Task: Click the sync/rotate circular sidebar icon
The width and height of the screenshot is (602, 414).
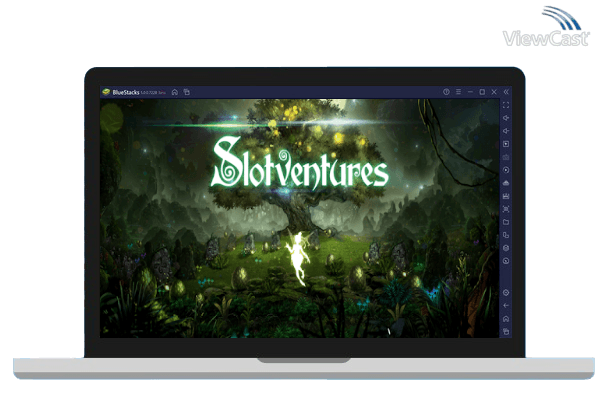Action: [x=506, y=170]
